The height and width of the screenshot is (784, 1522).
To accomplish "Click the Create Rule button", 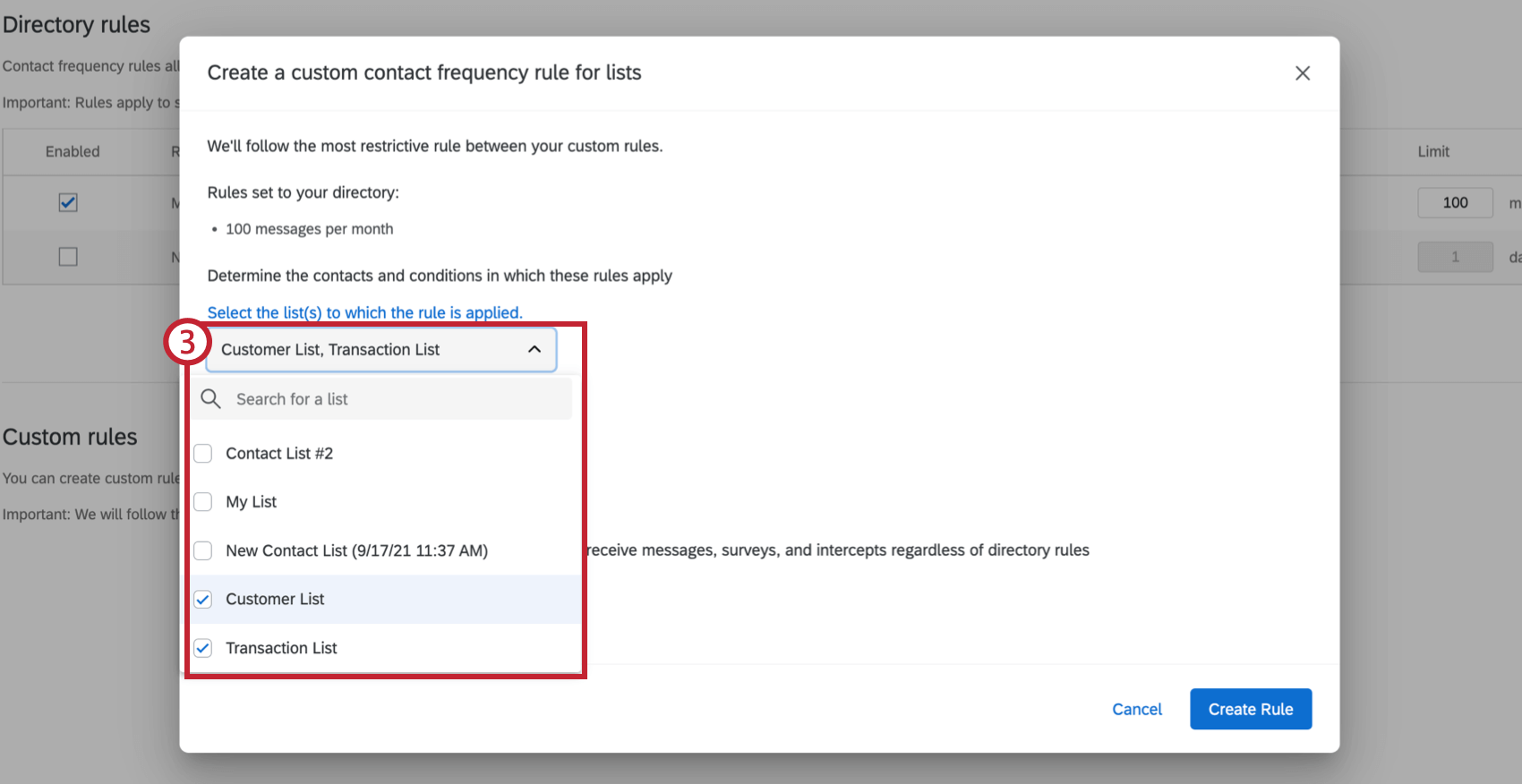I will click(x=1250, y=709).
